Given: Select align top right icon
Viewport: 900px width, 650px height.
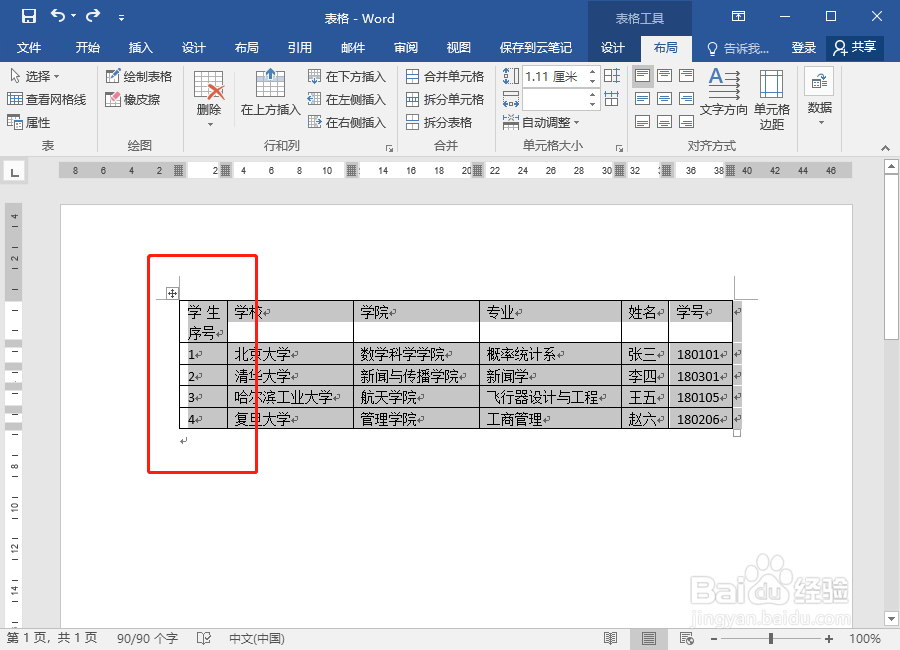Looking at the screenshot, I should [x=686, y=75].
